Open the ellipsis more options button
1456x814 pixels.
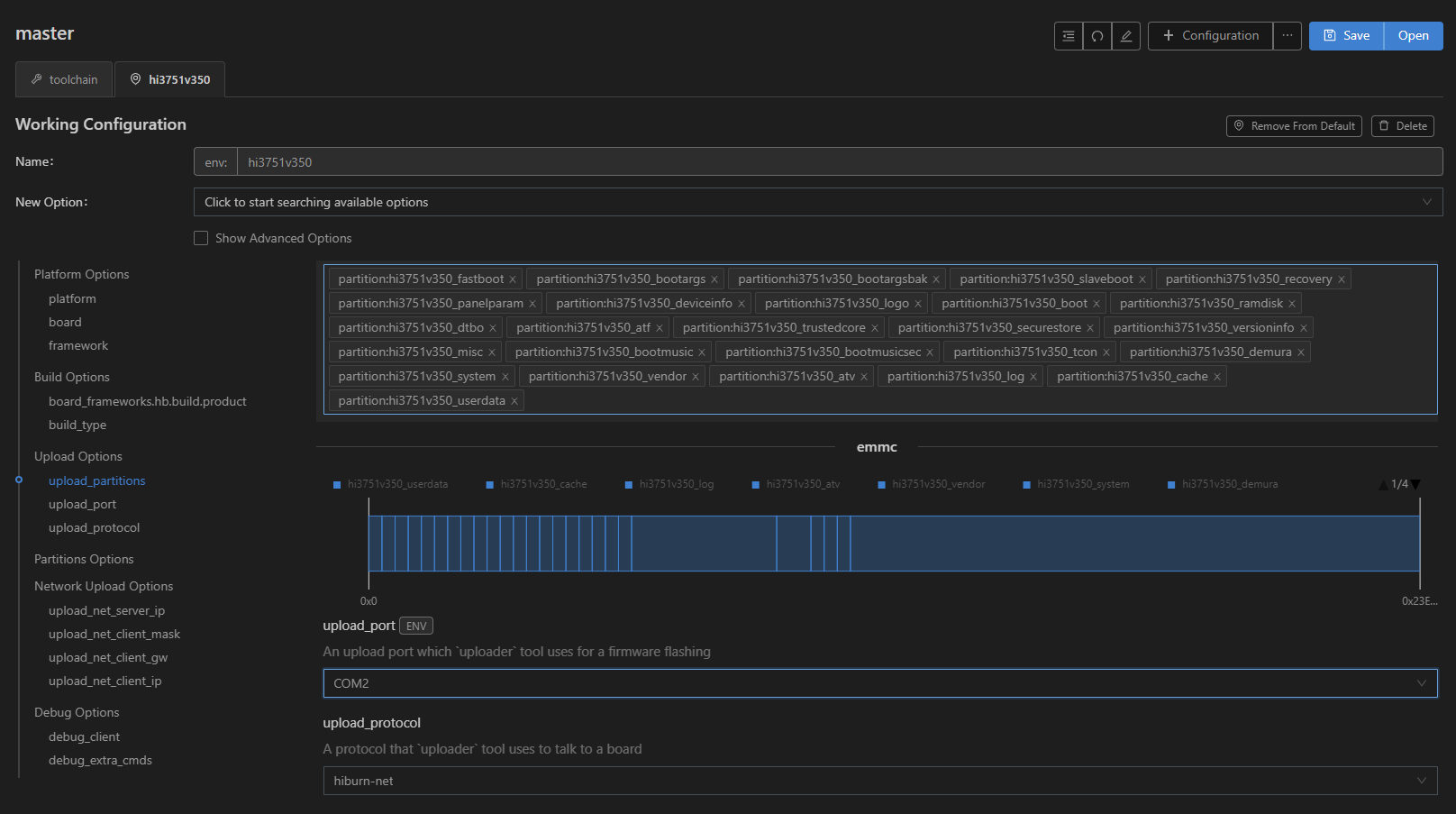tap(1287, 36)
